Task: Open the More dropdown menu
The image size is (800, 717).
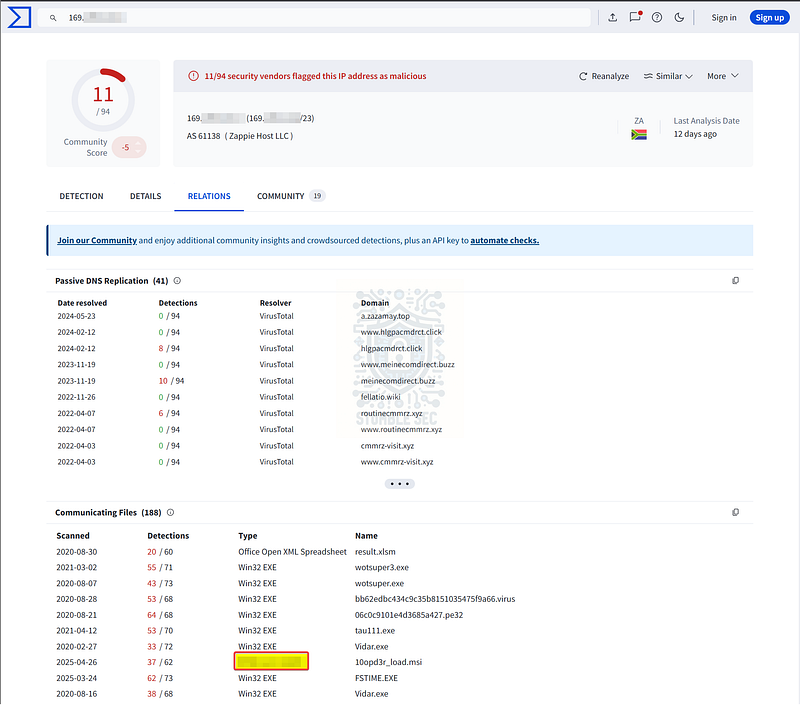Action: point(722,76)
